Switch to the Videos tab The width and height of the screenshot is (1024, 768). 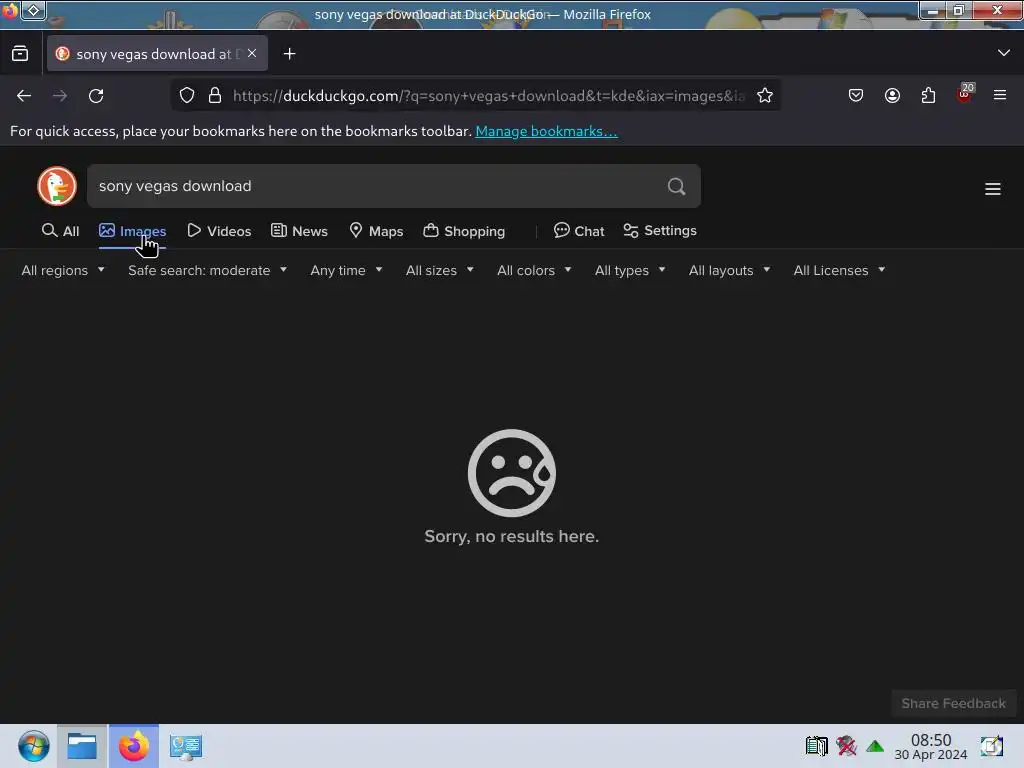(219, 231)
